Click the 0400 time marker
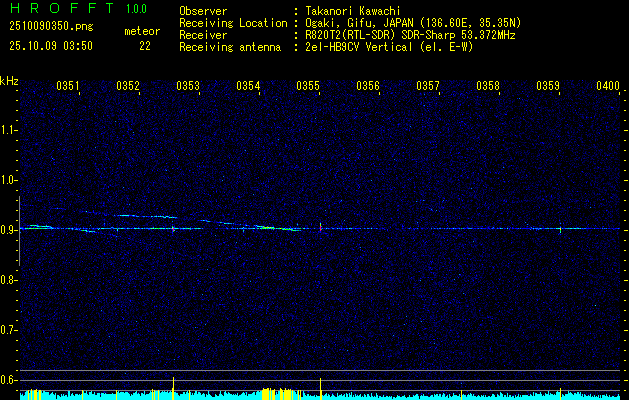This screenshot has height=400, width=629. coord(608,86)
